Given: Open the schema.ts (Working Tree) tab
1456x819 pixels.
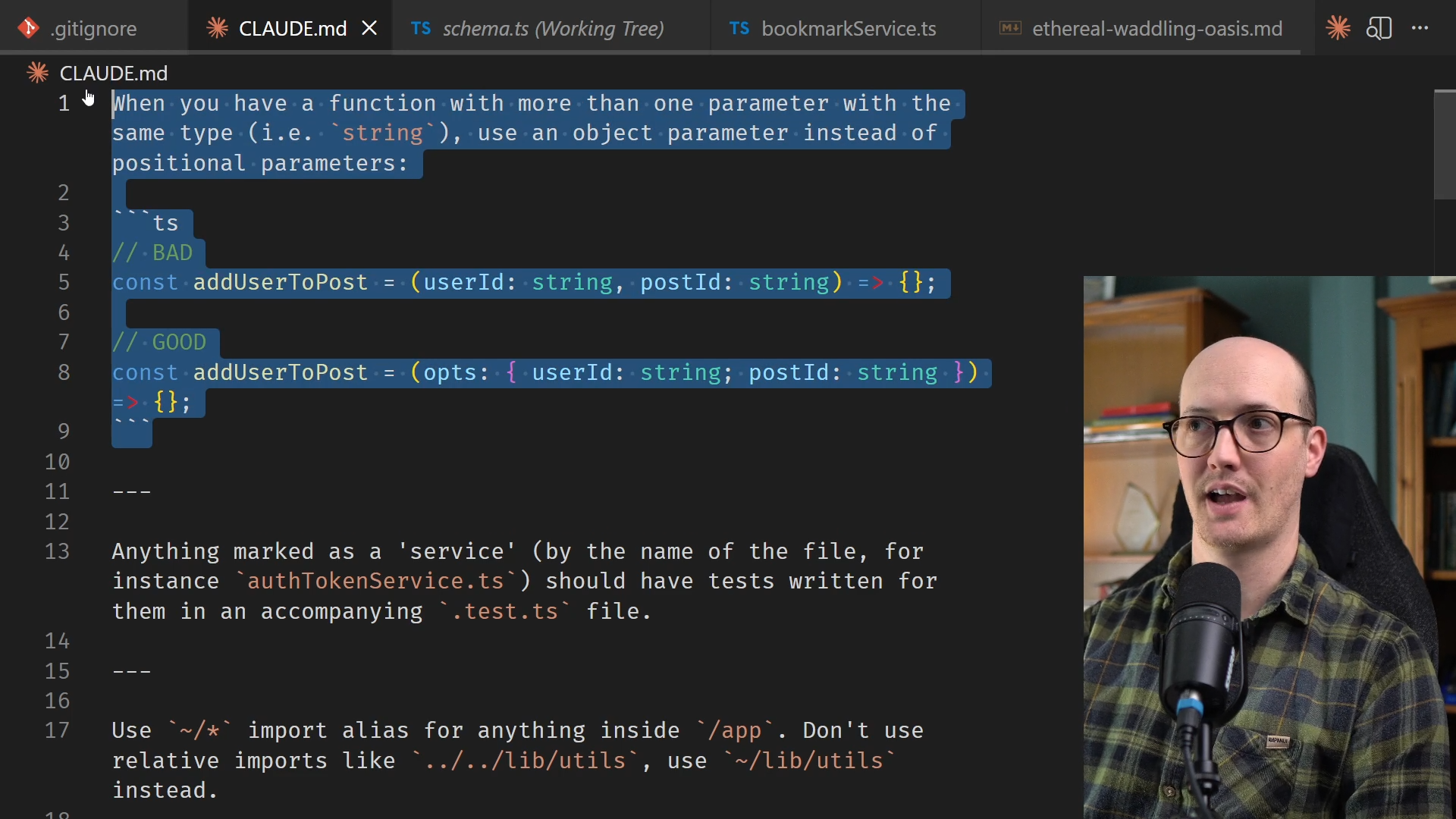Looking at the screenshot, I should pos(552,28).
